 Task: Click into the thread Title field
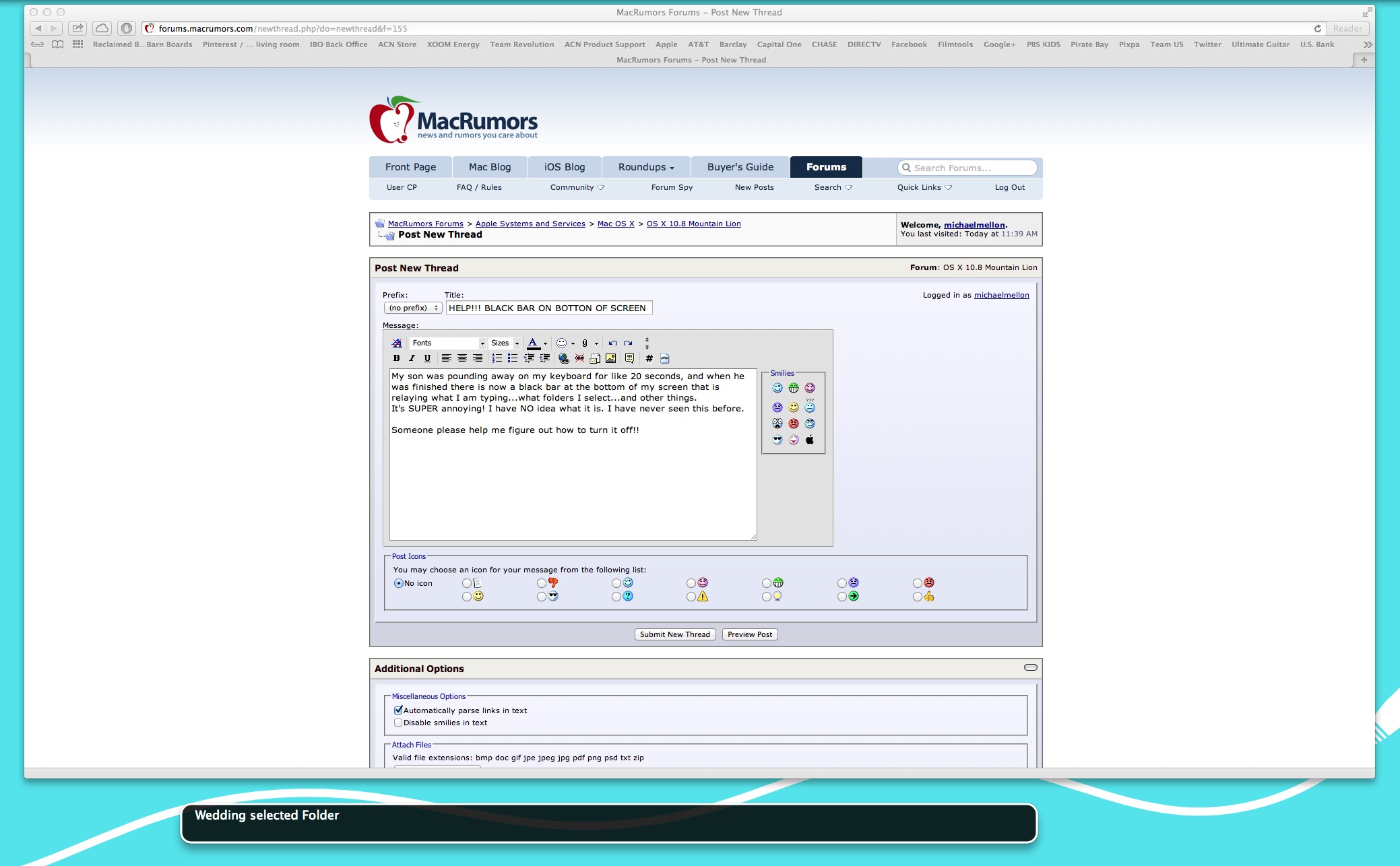tap(549, 308)
